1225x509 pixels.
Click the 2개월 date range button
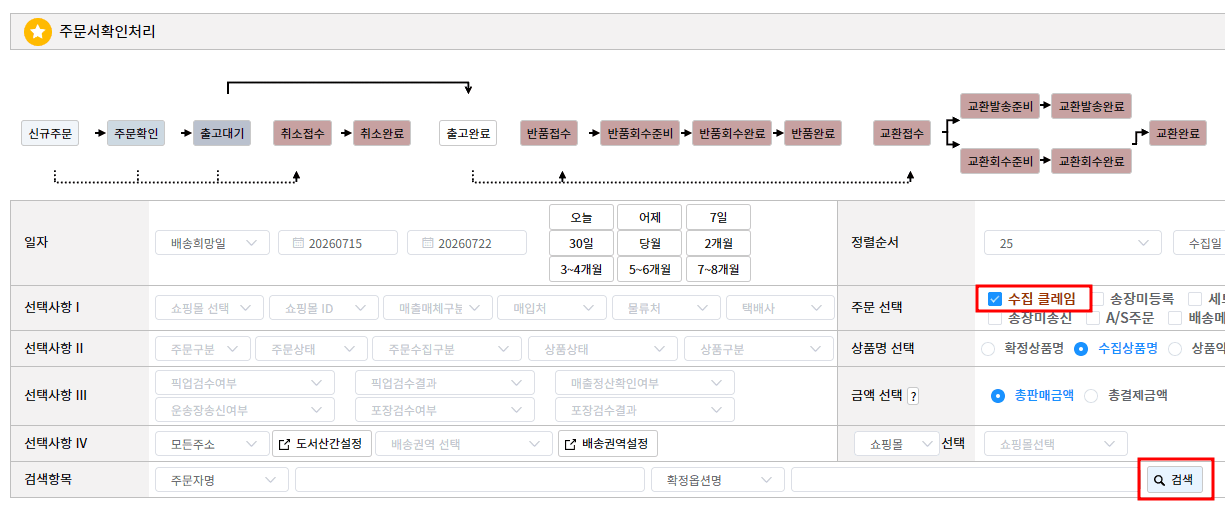[718, 243]
